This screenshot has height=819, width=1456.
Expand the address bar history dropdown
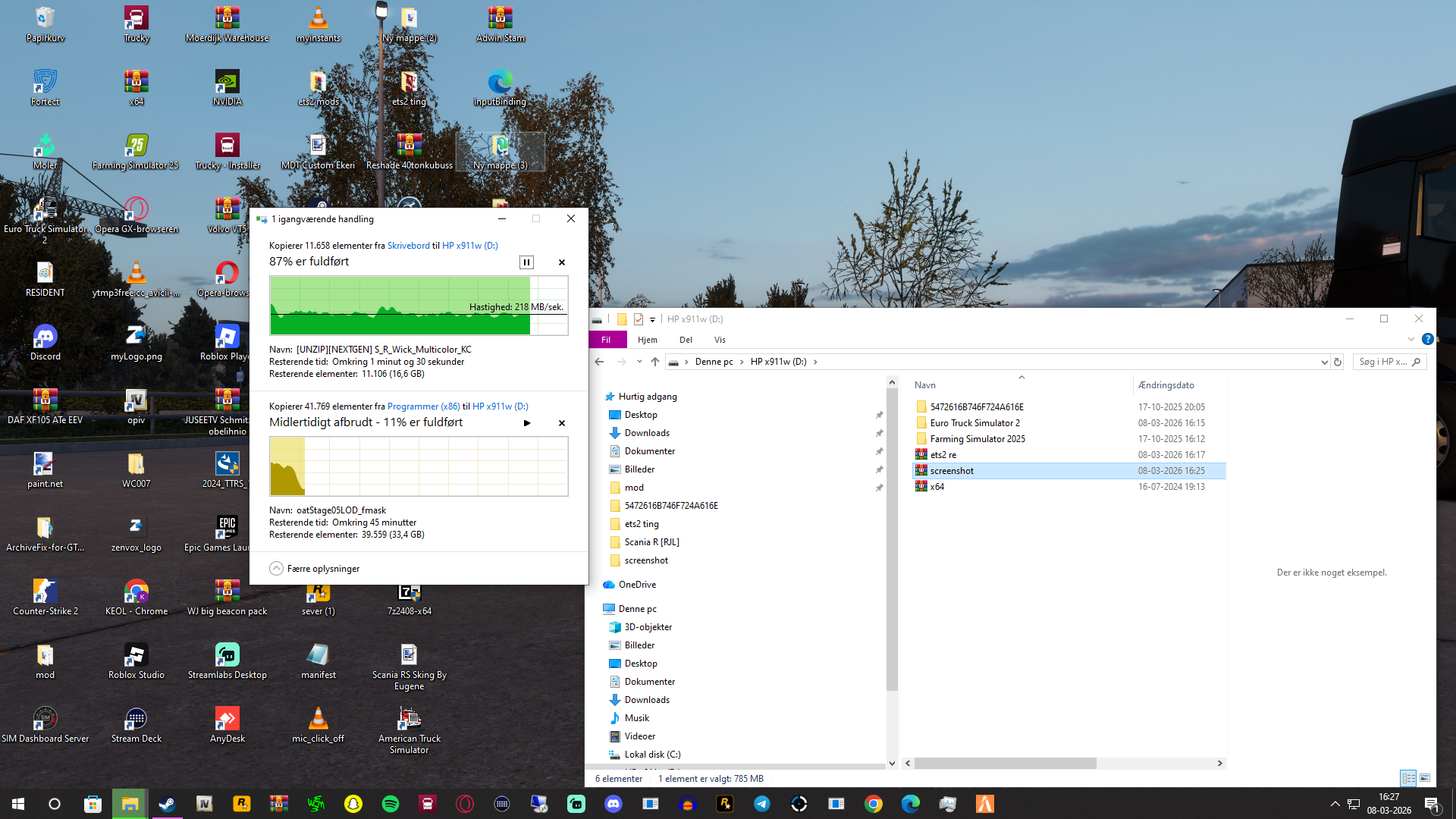1324,362
